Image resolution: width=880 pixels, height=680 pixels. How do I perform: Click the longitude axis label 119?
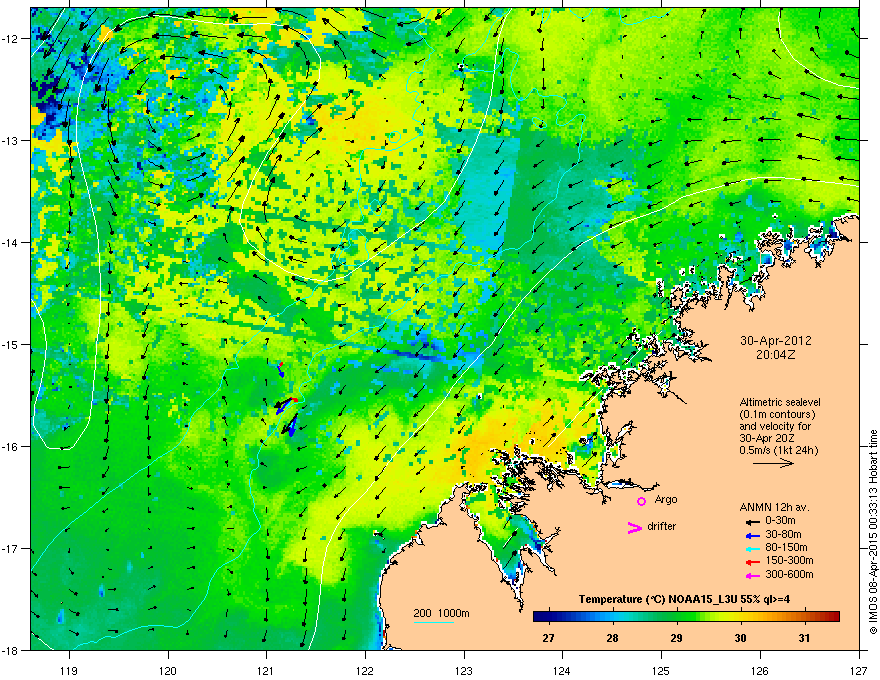tap(69, 670)
